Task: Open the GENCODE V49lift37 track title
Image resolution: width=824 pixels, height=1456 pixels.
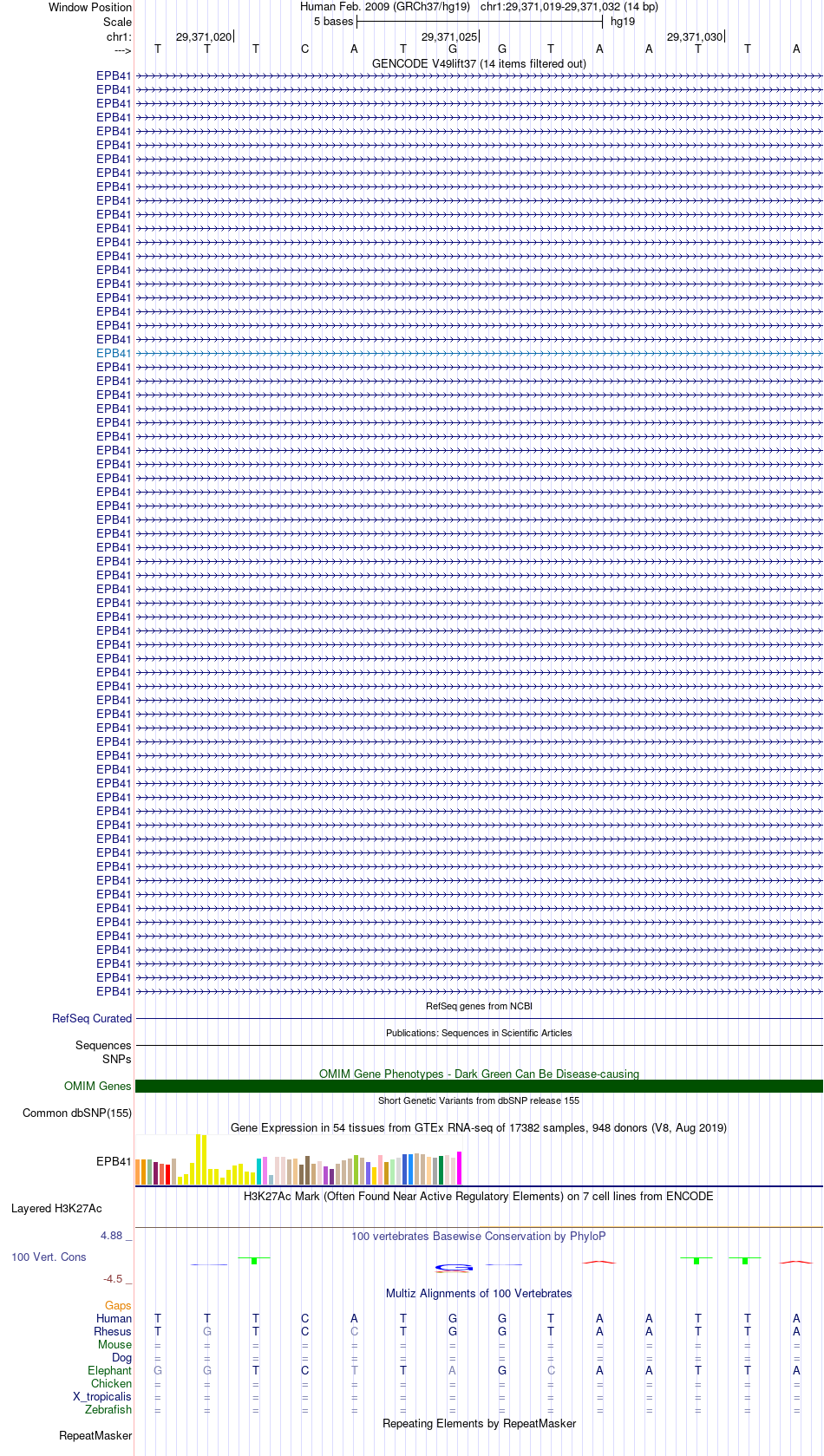Action: [x=479, y=63]
